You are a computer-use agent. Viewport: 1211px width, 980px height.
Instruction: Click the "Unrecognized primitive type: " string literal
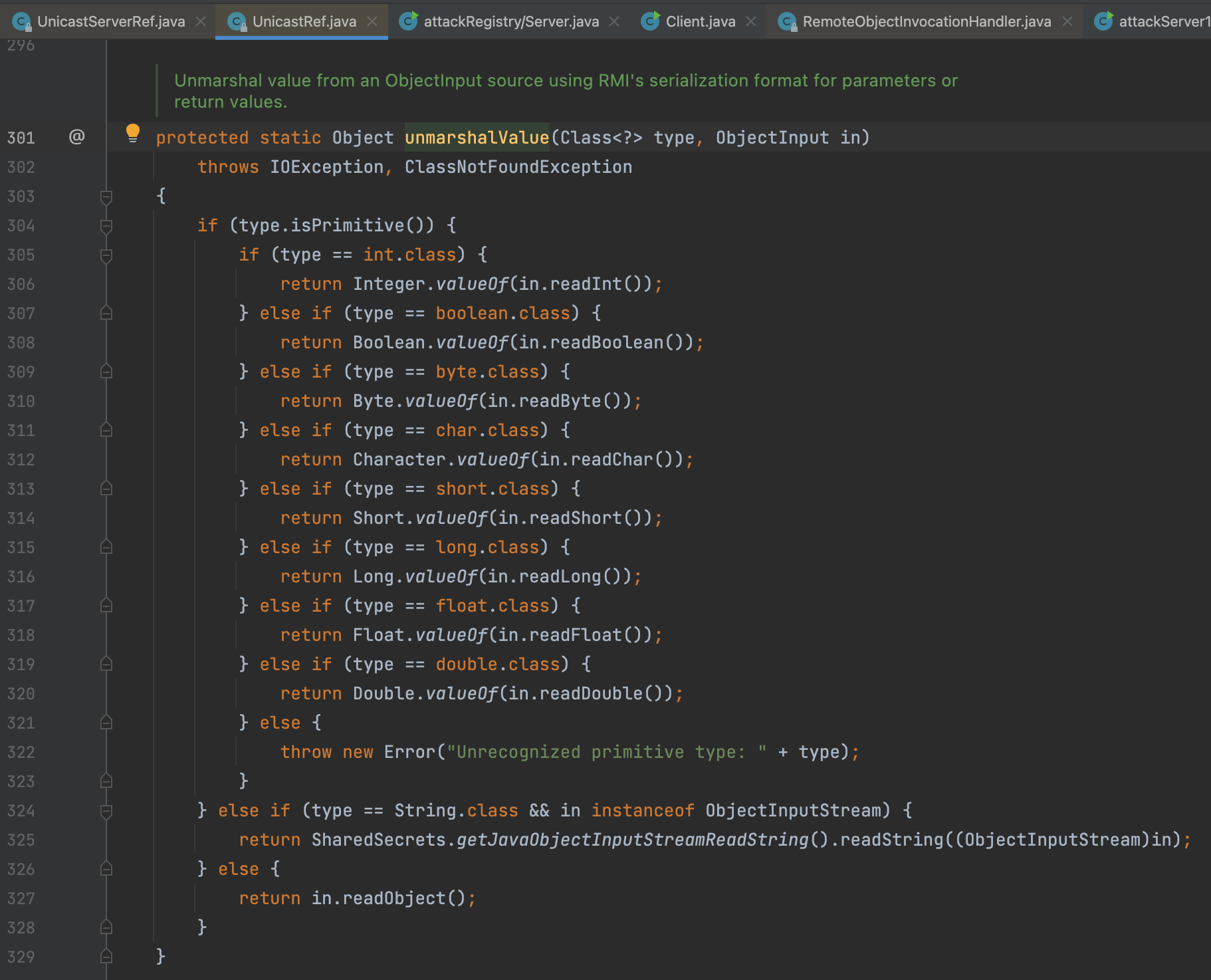(607, 752)
